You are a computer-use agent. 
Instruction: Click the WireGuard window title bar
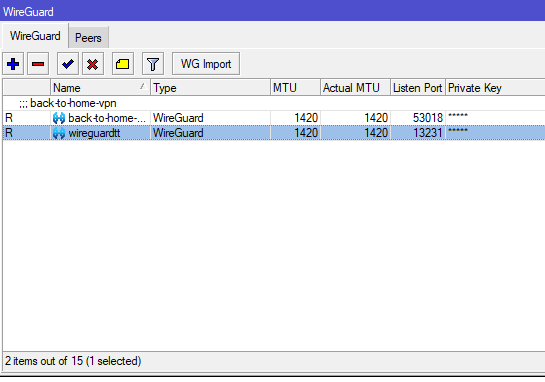272,11
